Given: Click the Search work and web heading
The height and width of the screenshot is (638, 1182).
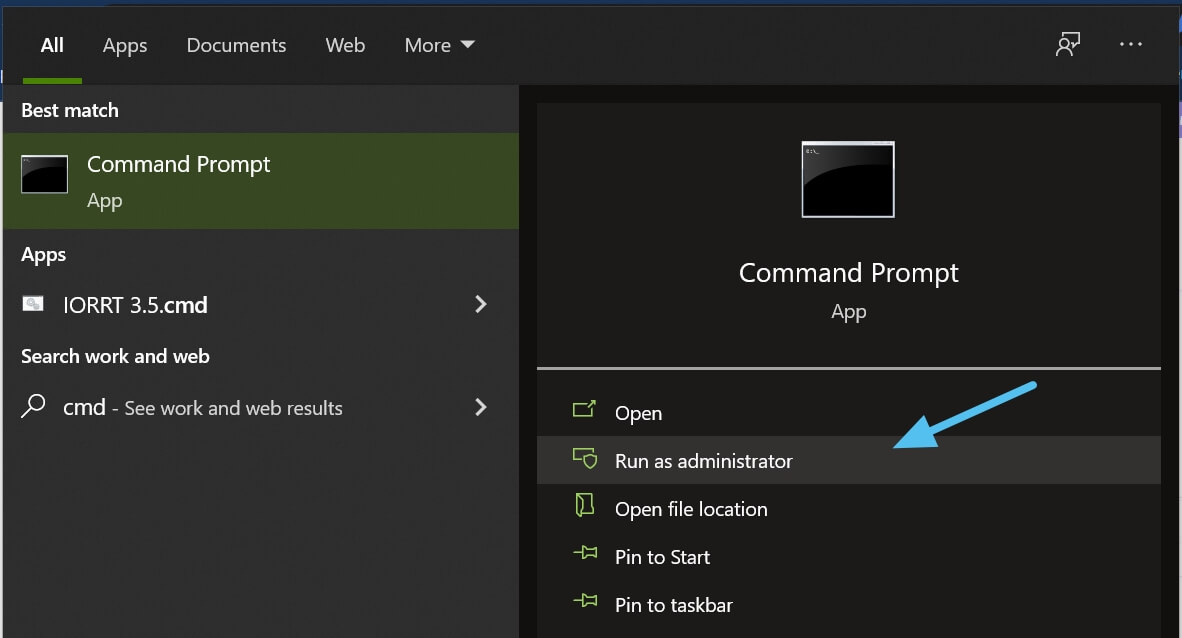Looking at the screenshot, I should [x=115, y=356].
